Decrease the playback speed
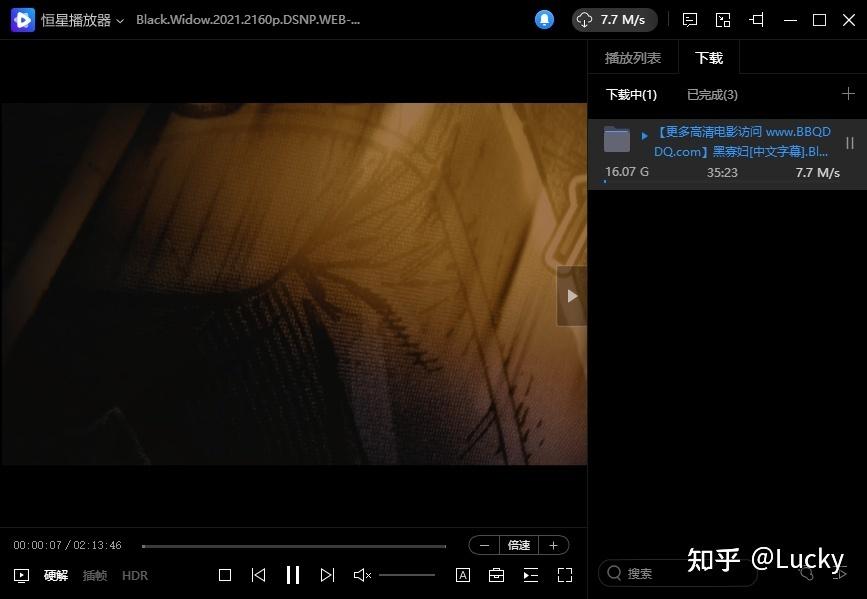The width and height of the screenshot is (867, 599). (484, 545)
